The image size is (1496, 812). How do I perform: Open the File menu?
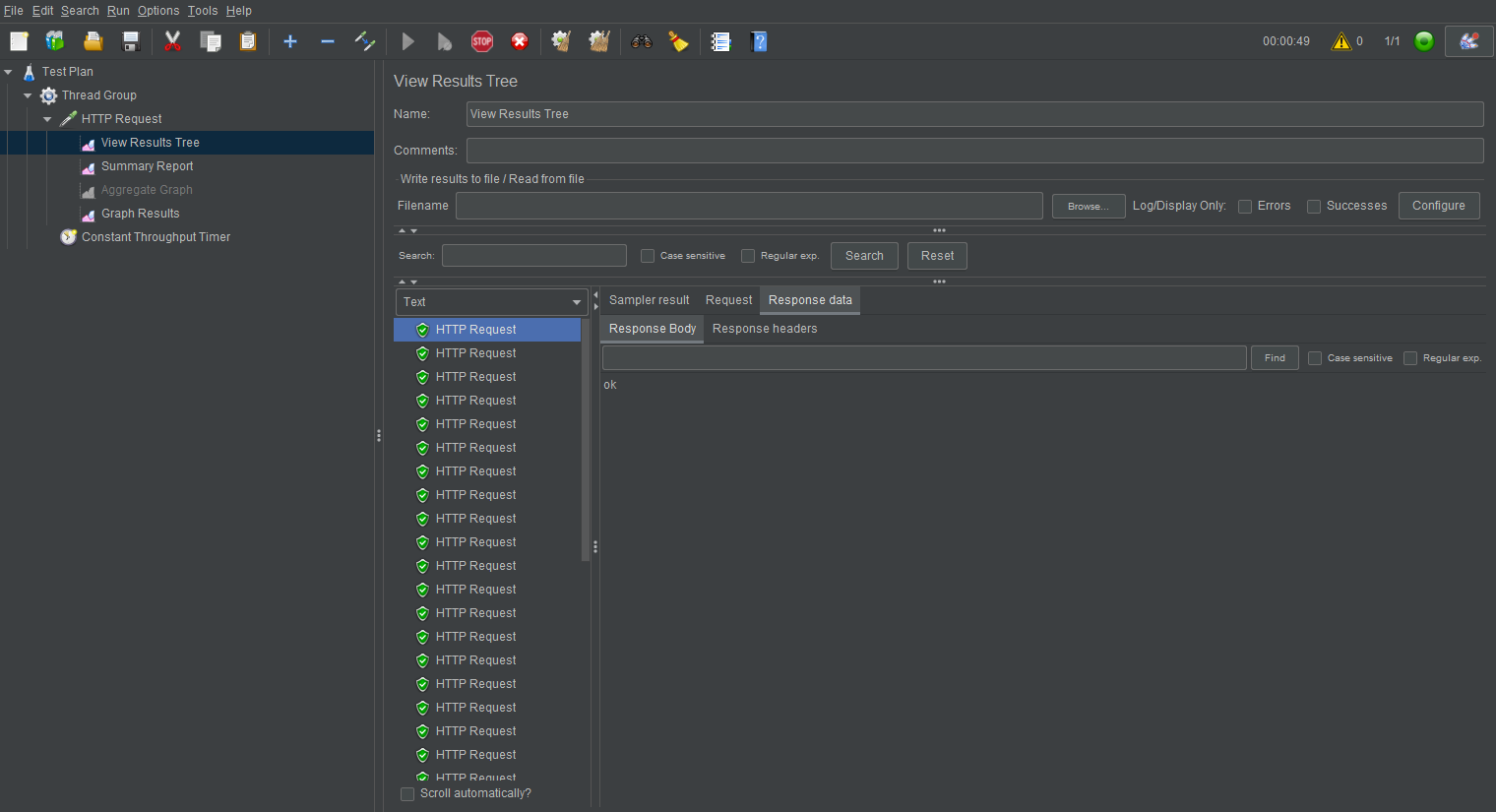[x=14, y=11]
